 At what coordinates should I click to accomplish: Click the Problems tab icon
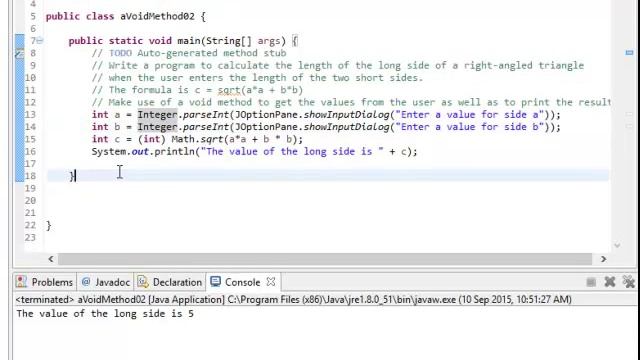tap(21, 282)
